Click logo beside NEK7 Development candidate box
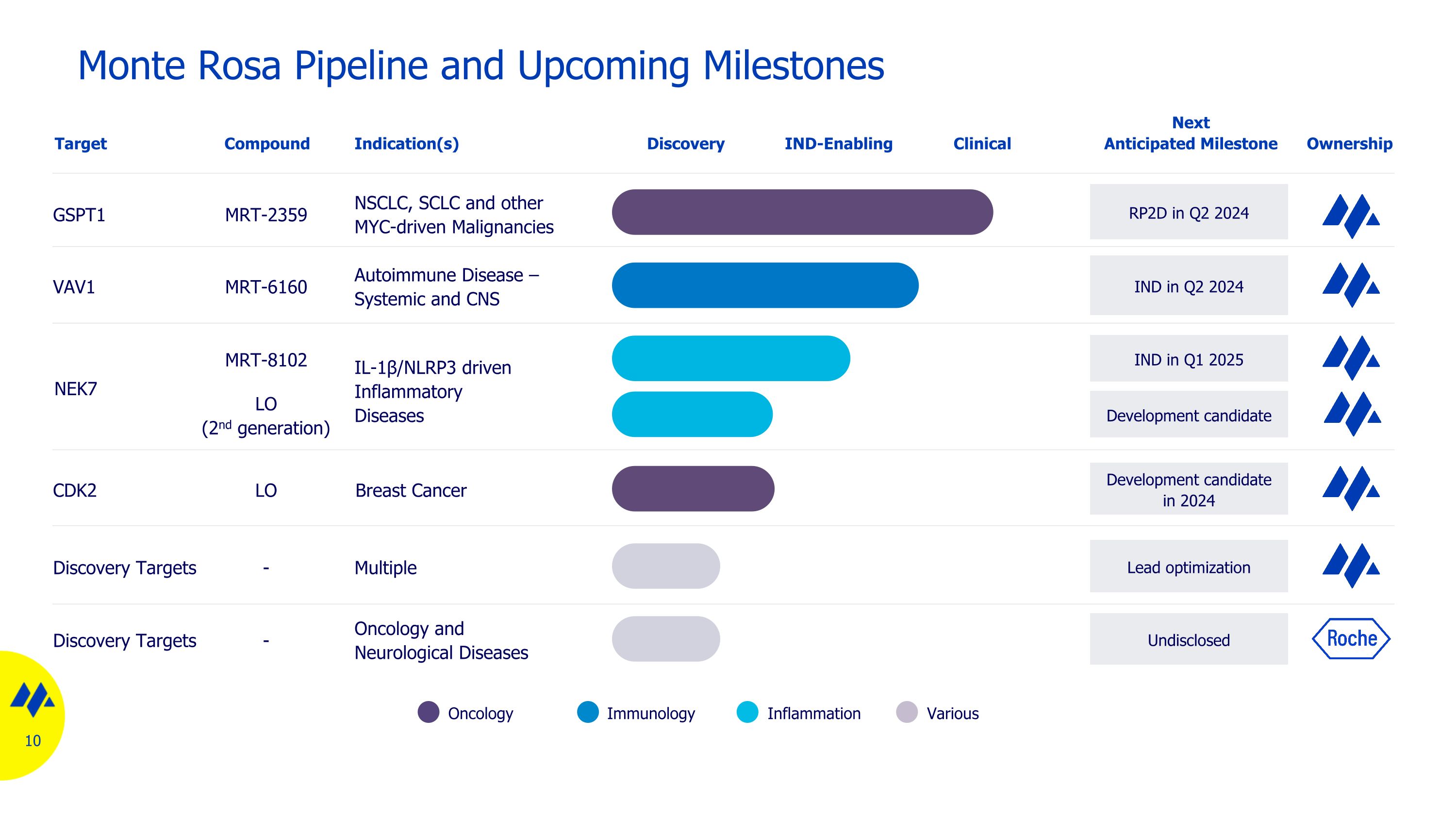 1352,414
